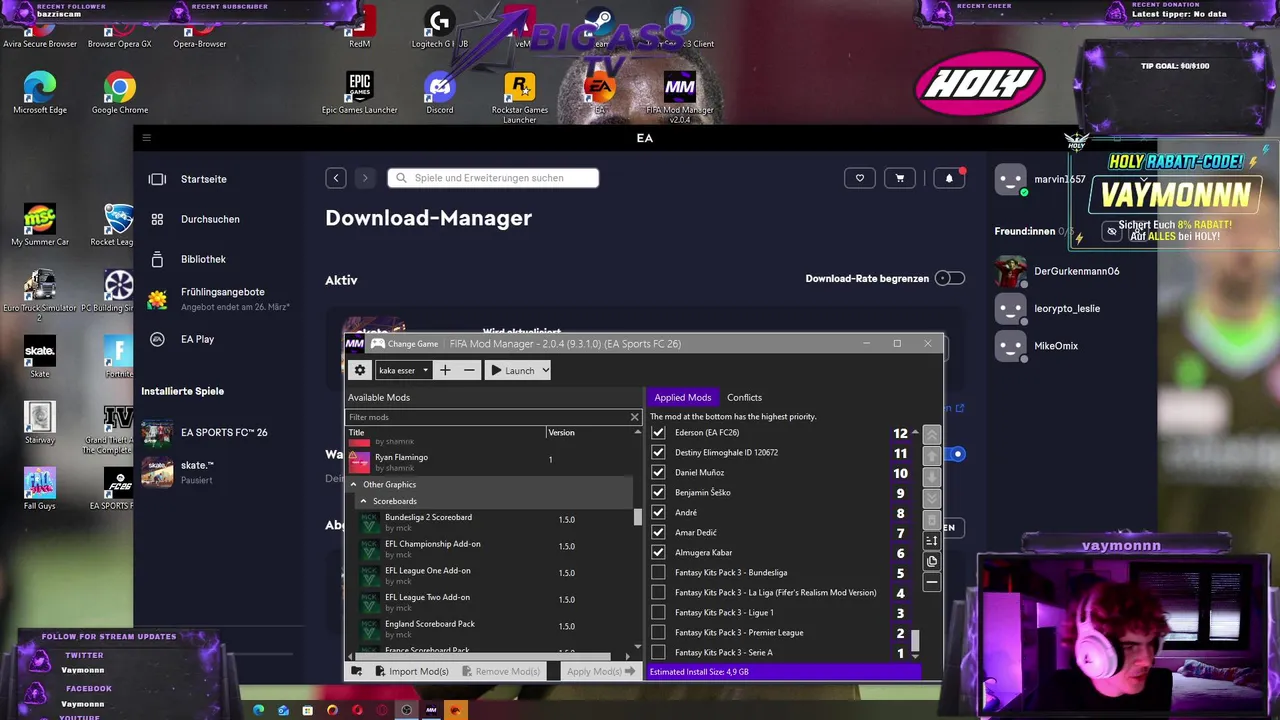Open Microsoft Edge desktop shortcut
1280x720 pixels.
point(40,93)
